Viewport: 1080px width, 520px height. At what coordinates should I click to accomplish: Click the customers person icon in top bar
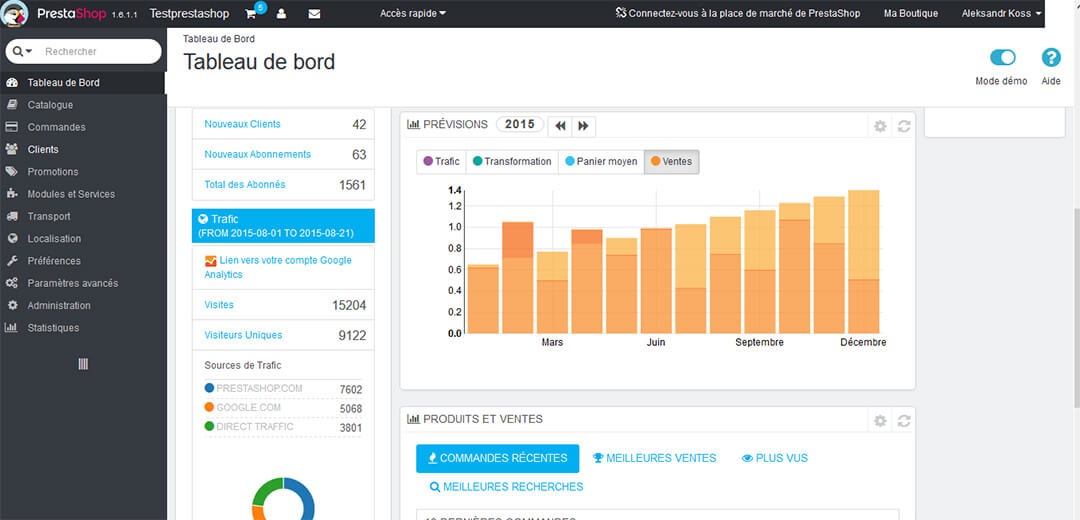[x=282, y=14]
